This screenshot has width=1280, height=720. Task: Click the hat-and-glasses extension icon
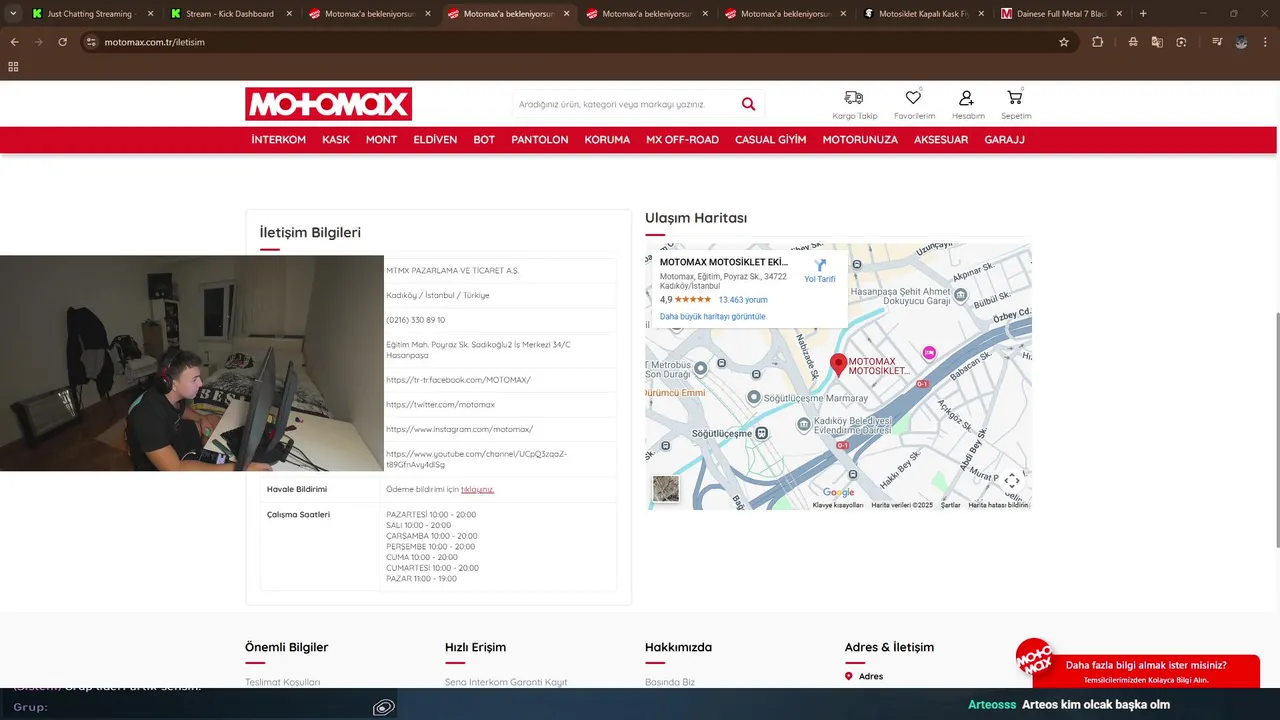1133,42
